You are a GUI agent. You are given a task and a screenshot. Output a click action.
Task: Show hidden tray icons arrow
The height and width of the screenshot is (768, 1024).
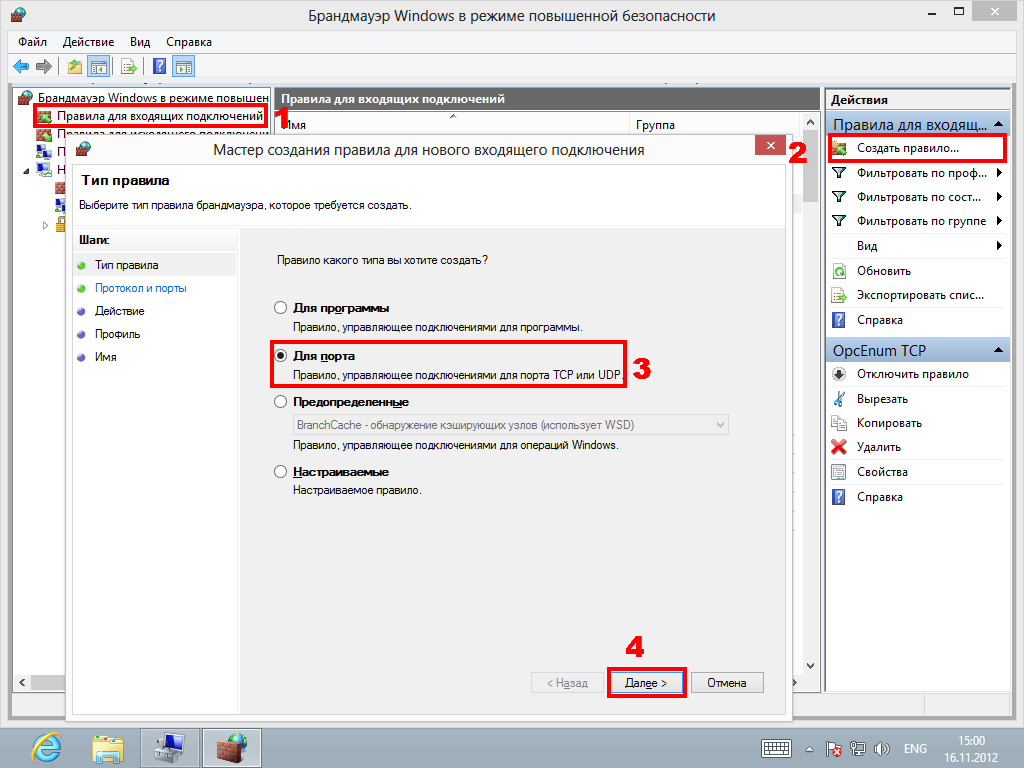[x=809, y=749]
